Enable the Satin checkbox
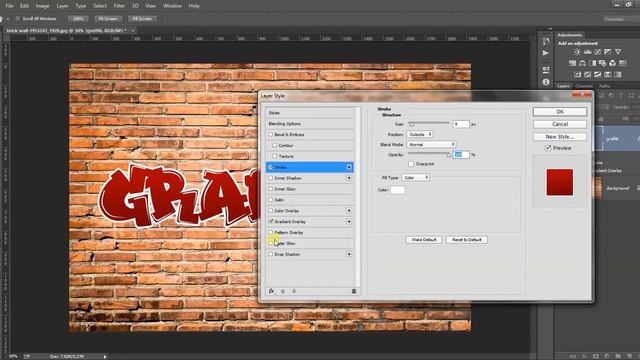 270,200
